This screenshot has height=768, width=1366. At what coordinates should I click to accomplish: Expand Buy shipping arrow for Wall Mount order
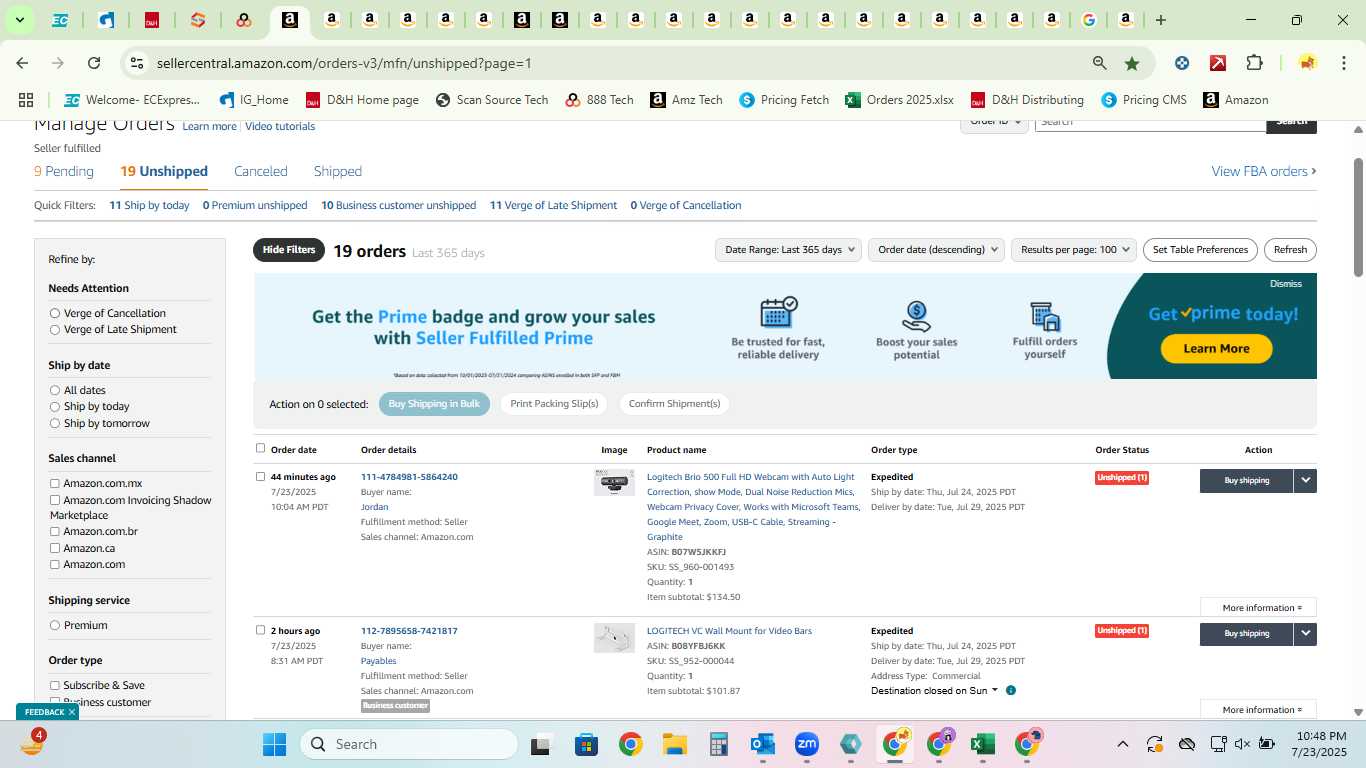point(1305,634)
